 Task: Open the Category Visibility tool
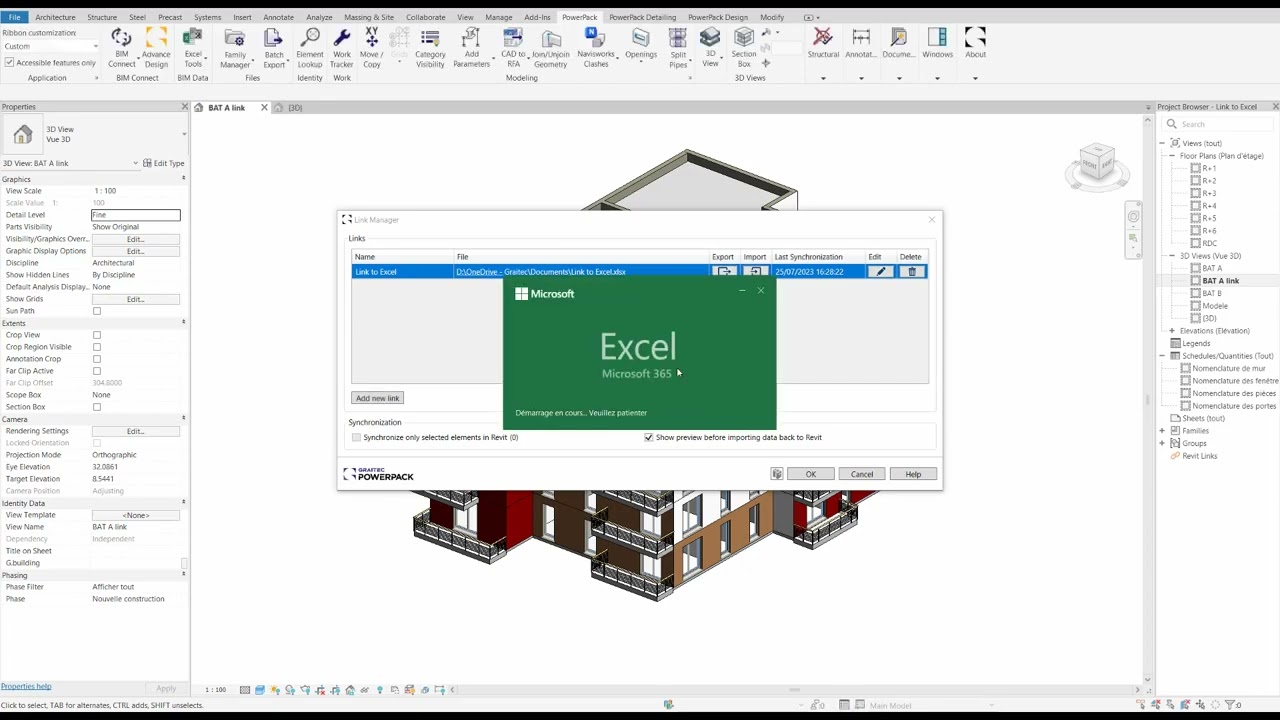coord(430,47)
